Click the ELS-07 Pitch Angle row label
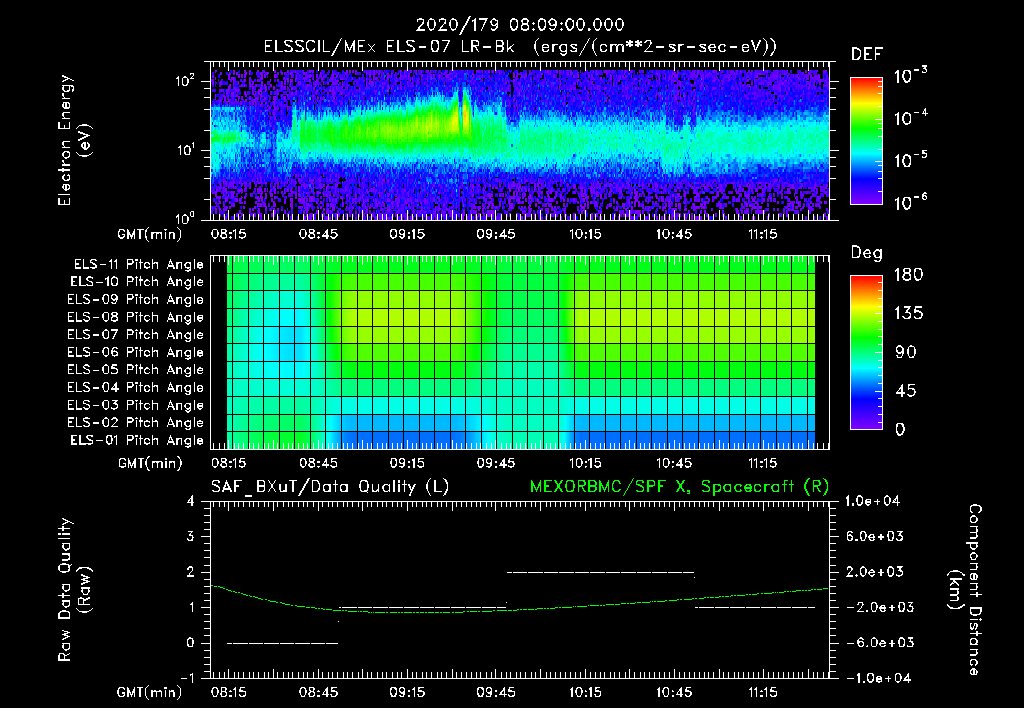This screenshot has height=708, width=1024. (136, 334)
